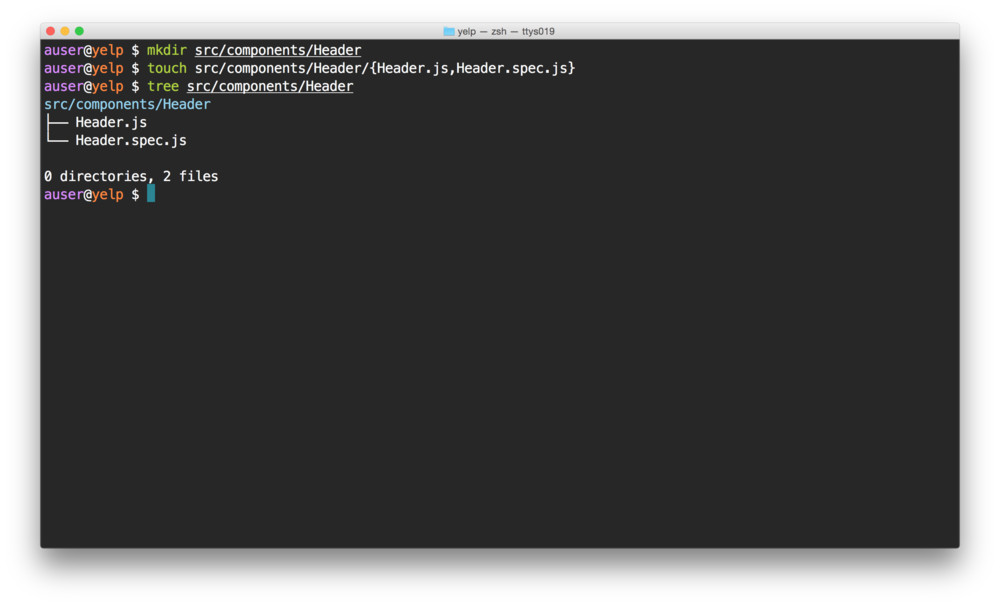Click the touch command word
Viewport: 1000px width, 606px height.
(x=167, y=68)
